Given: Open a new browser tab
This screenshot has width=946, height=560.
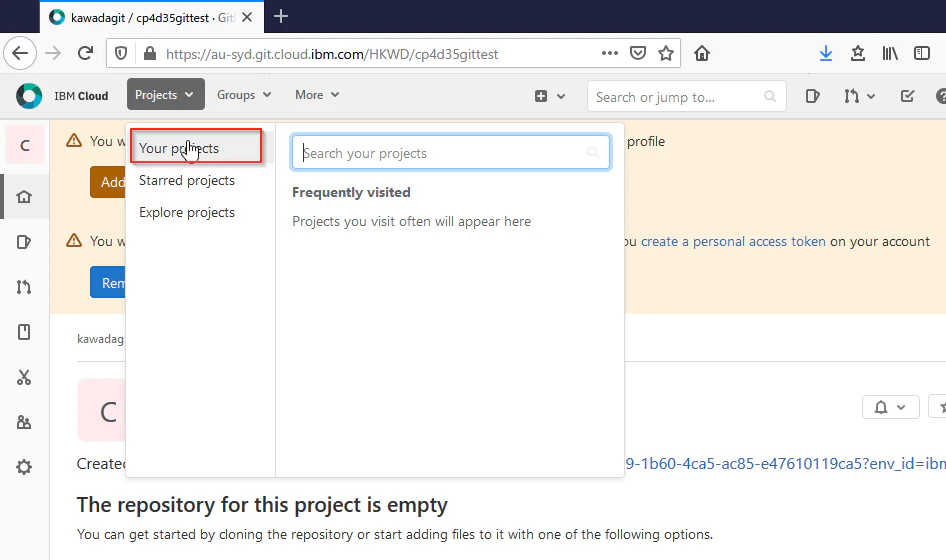Looking at the screenshot, I should pyautogui.click(x=281, y=16).
